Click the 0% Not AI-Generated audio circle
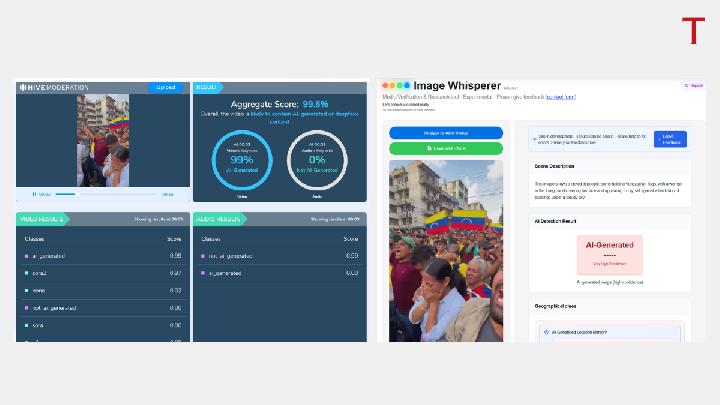 click(316, 158)
